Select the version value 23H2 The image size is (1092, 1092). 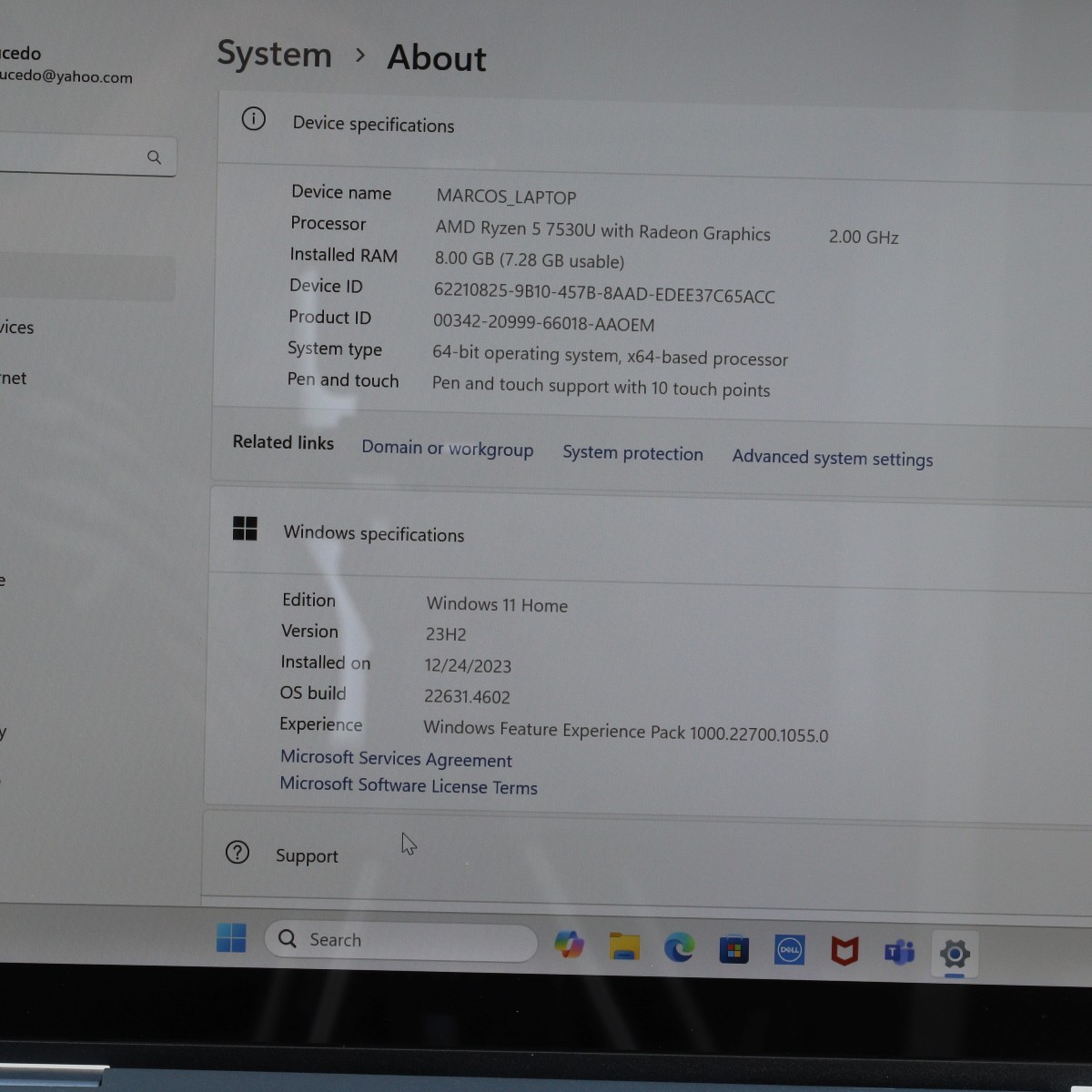446,634
